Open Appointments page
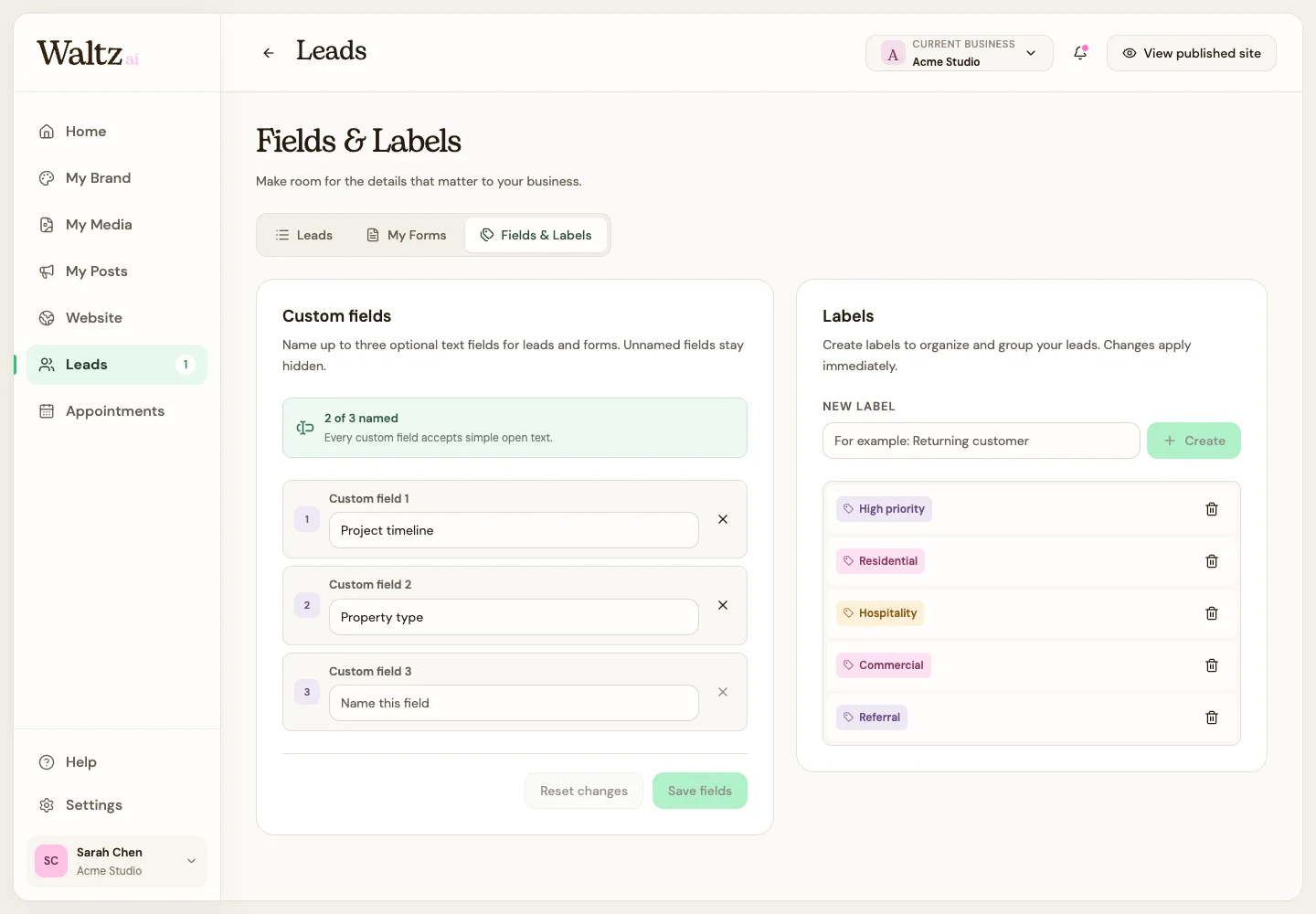 point(117,411)
